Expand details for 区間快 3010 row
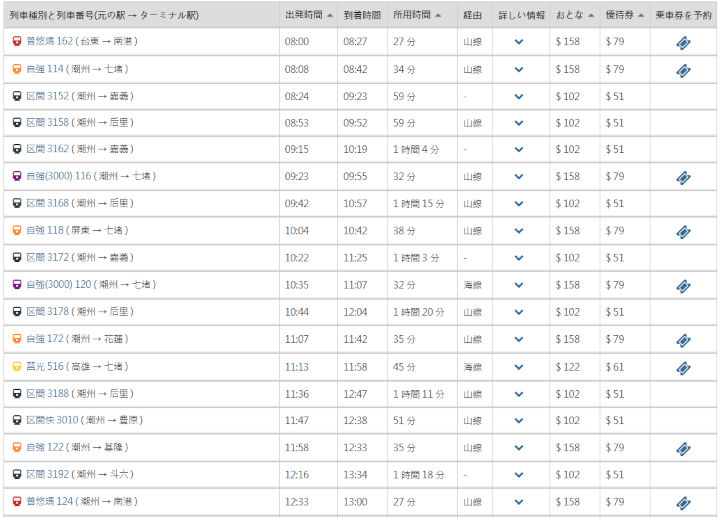Image resolution: width=720 pixels, height=518 pixels. coord(519,421)
